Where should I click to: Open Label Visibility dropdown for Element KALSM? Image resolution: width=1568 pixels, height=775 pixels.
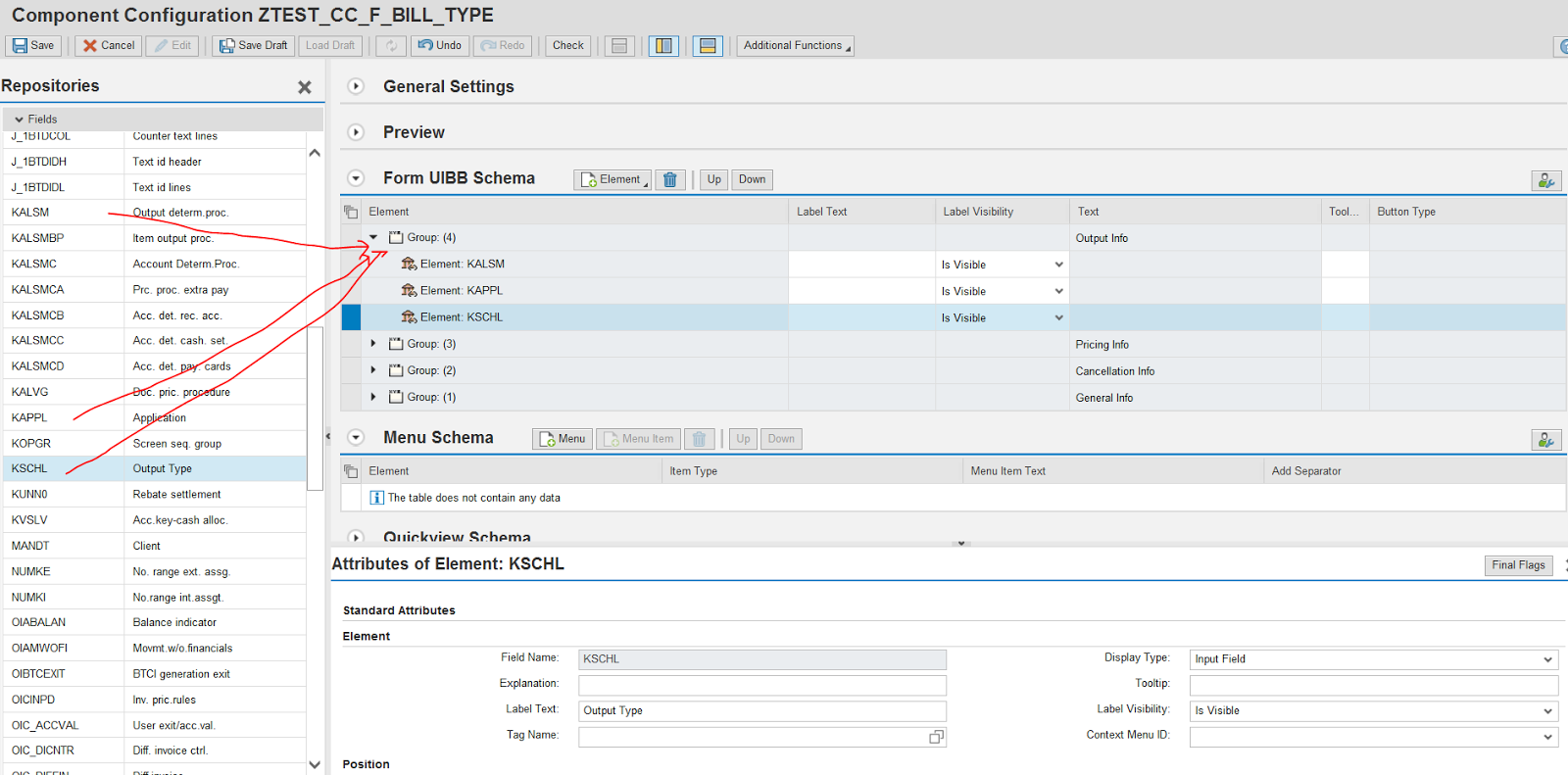[1058, 265]
